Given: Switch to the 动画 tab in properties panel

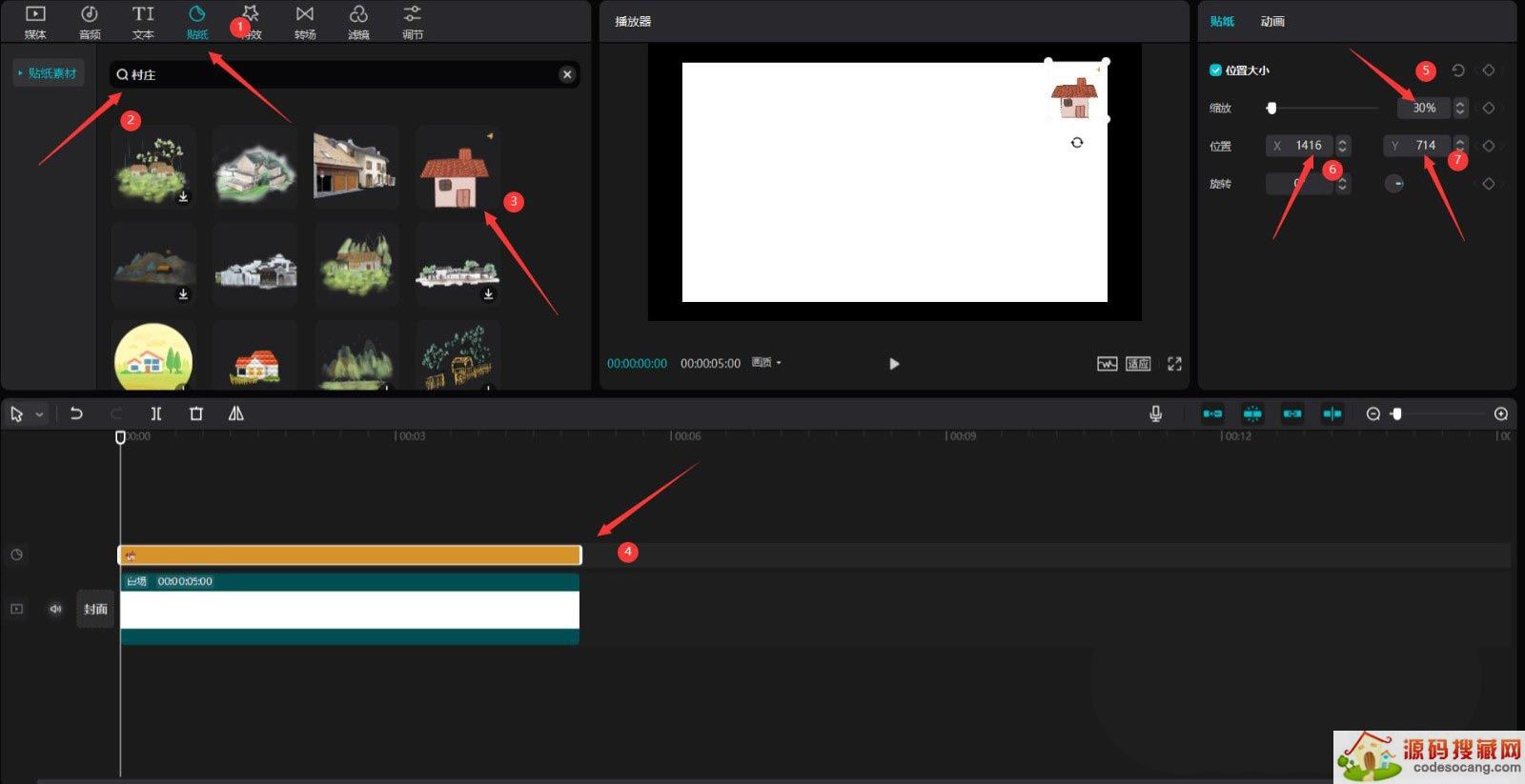Looking at the screenshot, I should tap(1272, 21).
